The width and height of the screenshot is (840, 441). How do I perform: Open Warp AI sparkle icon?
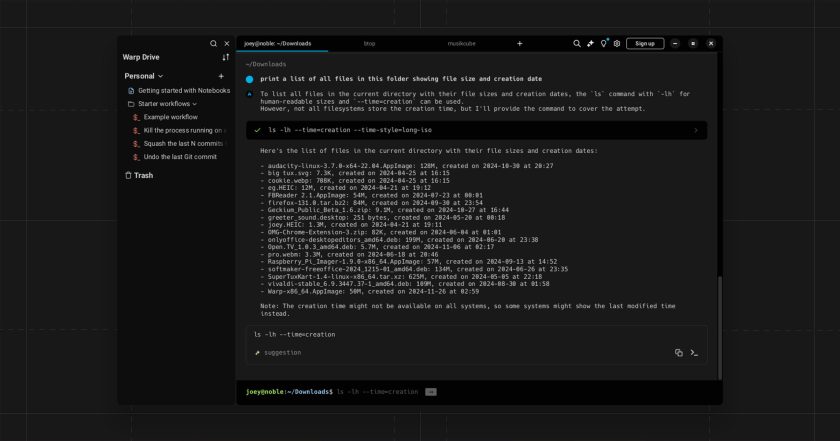tap(590, 43)
